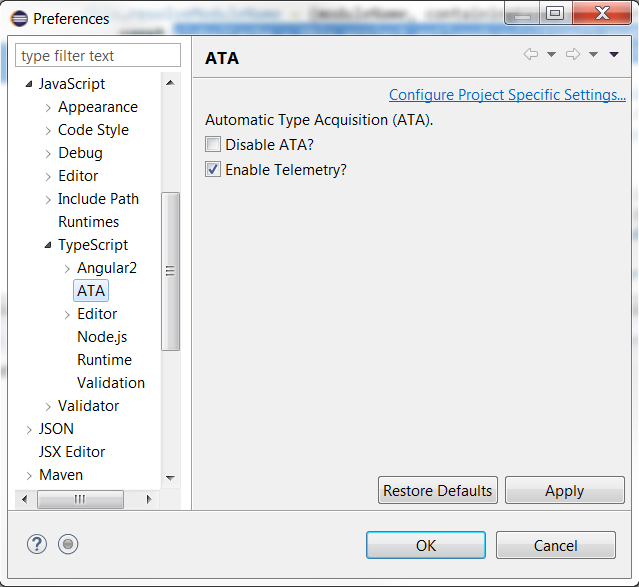Click Restore Defaults button
The height and width of the screenshot is (587, 639).
click(438, 490)
